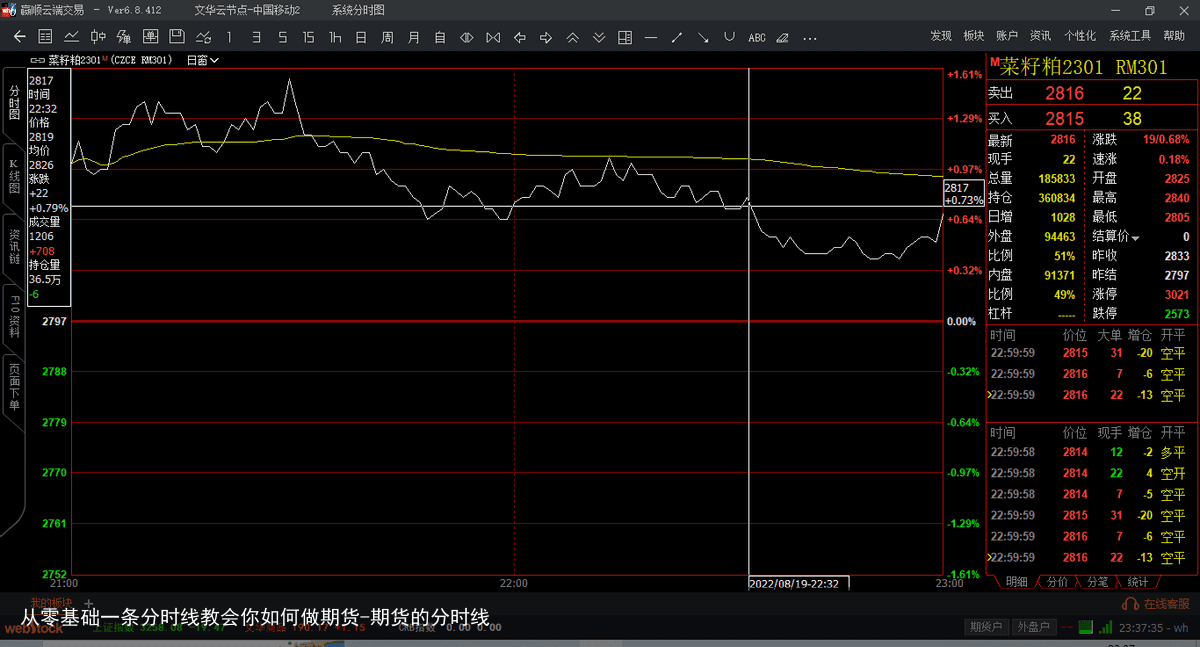
Task: Switch to the 分价 bottom tab
Action: click(x=1057, y=582)
